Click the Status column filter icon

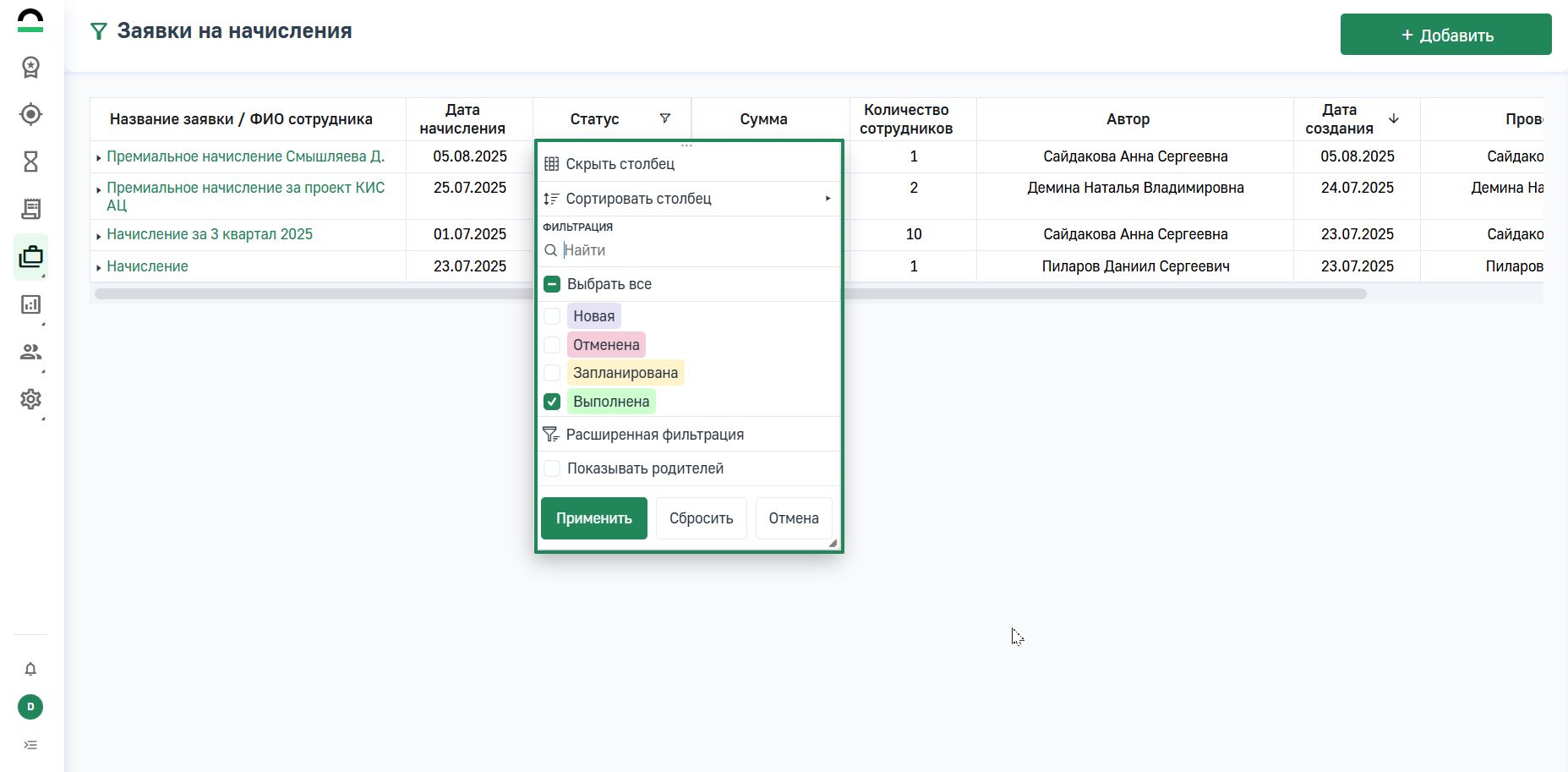[665, 118]
